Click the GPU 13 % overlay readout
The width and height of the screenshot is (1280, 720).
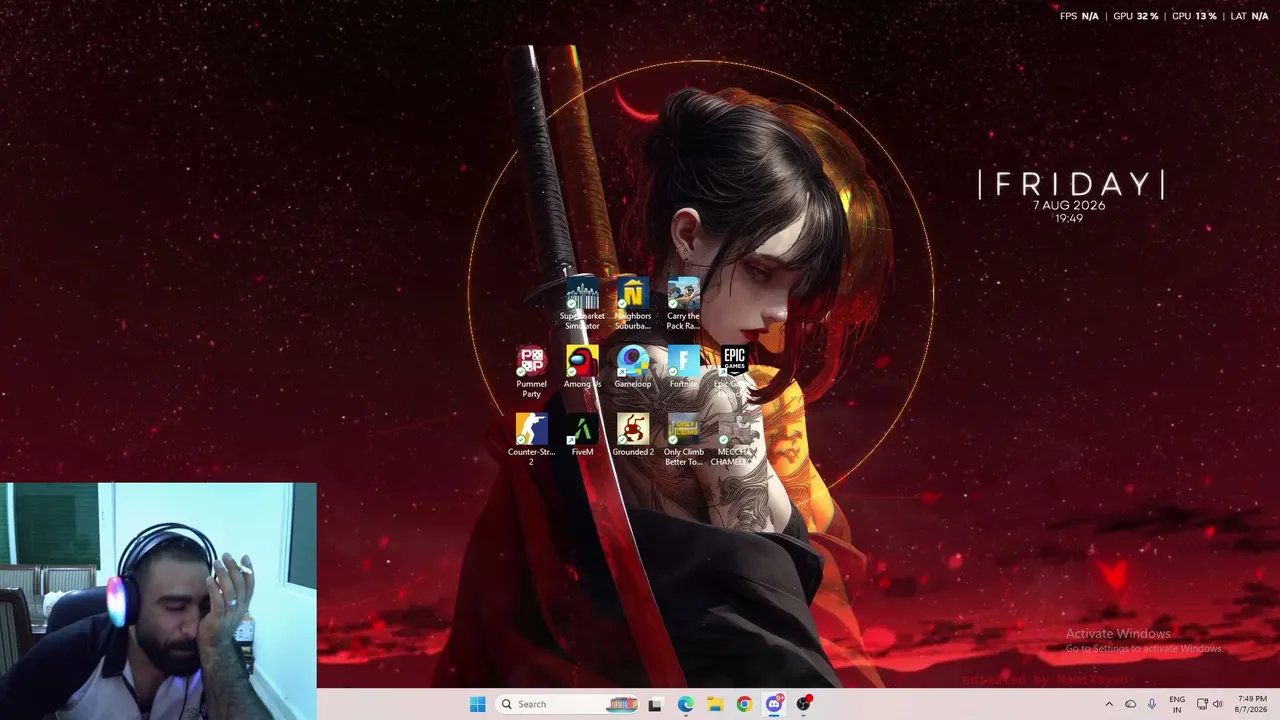1195,16
